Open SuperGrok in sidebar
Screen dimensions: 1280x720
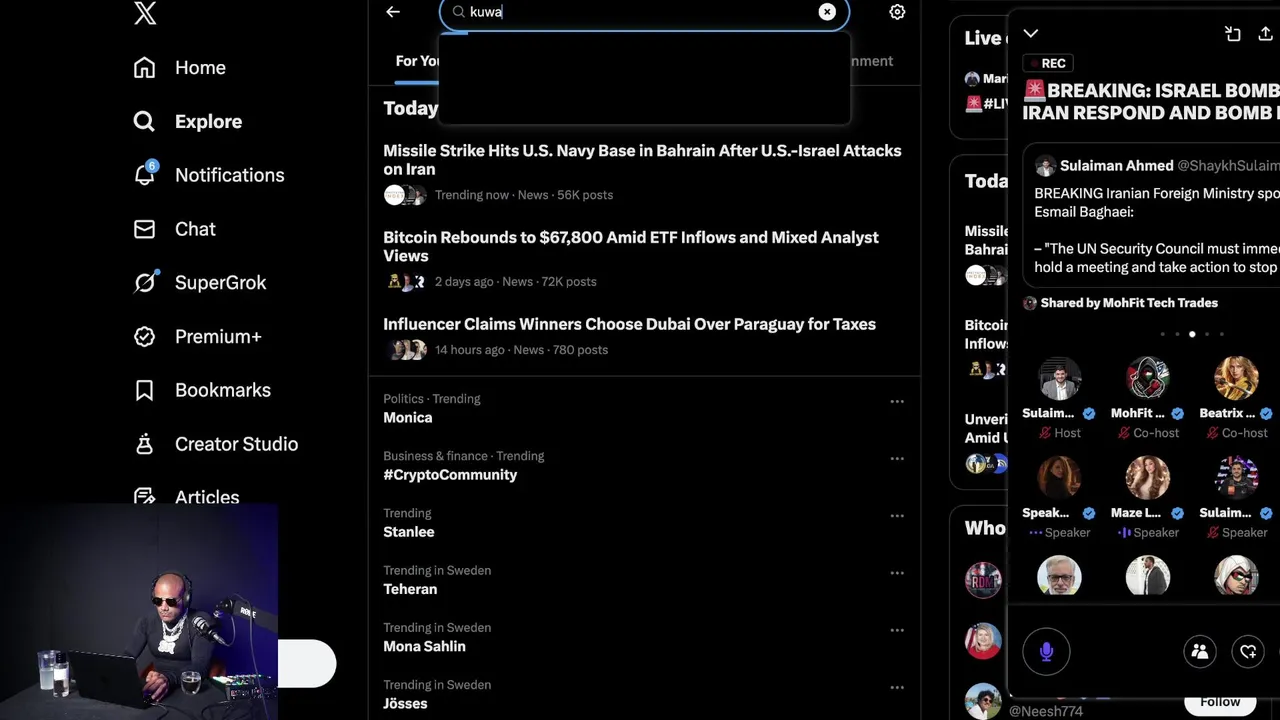coord(200,283)
